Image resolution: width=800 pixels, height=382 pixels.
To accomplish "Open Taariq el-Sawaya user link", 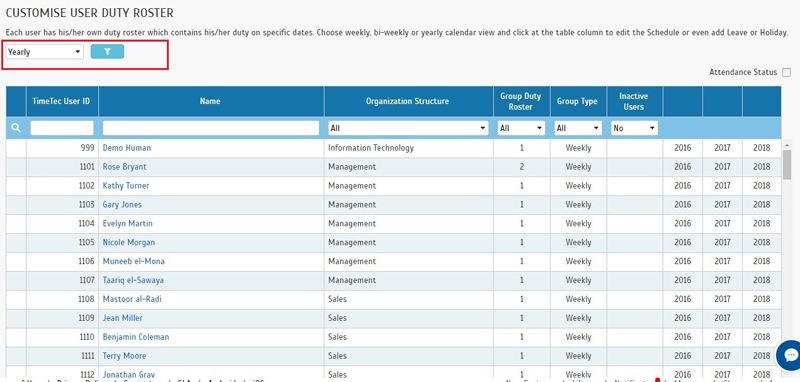I will click(133, 280).
